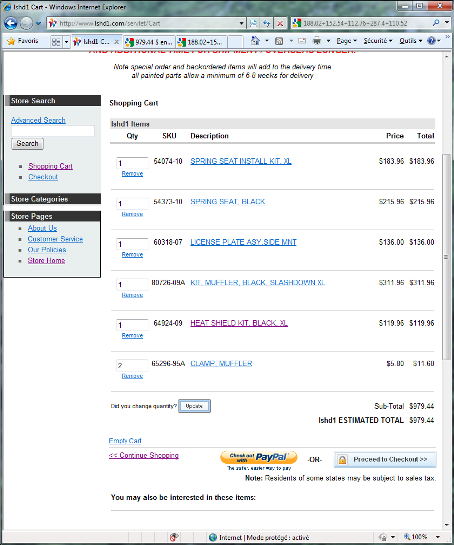Click the Refresh page icon
454x545 pixels.
267,23
